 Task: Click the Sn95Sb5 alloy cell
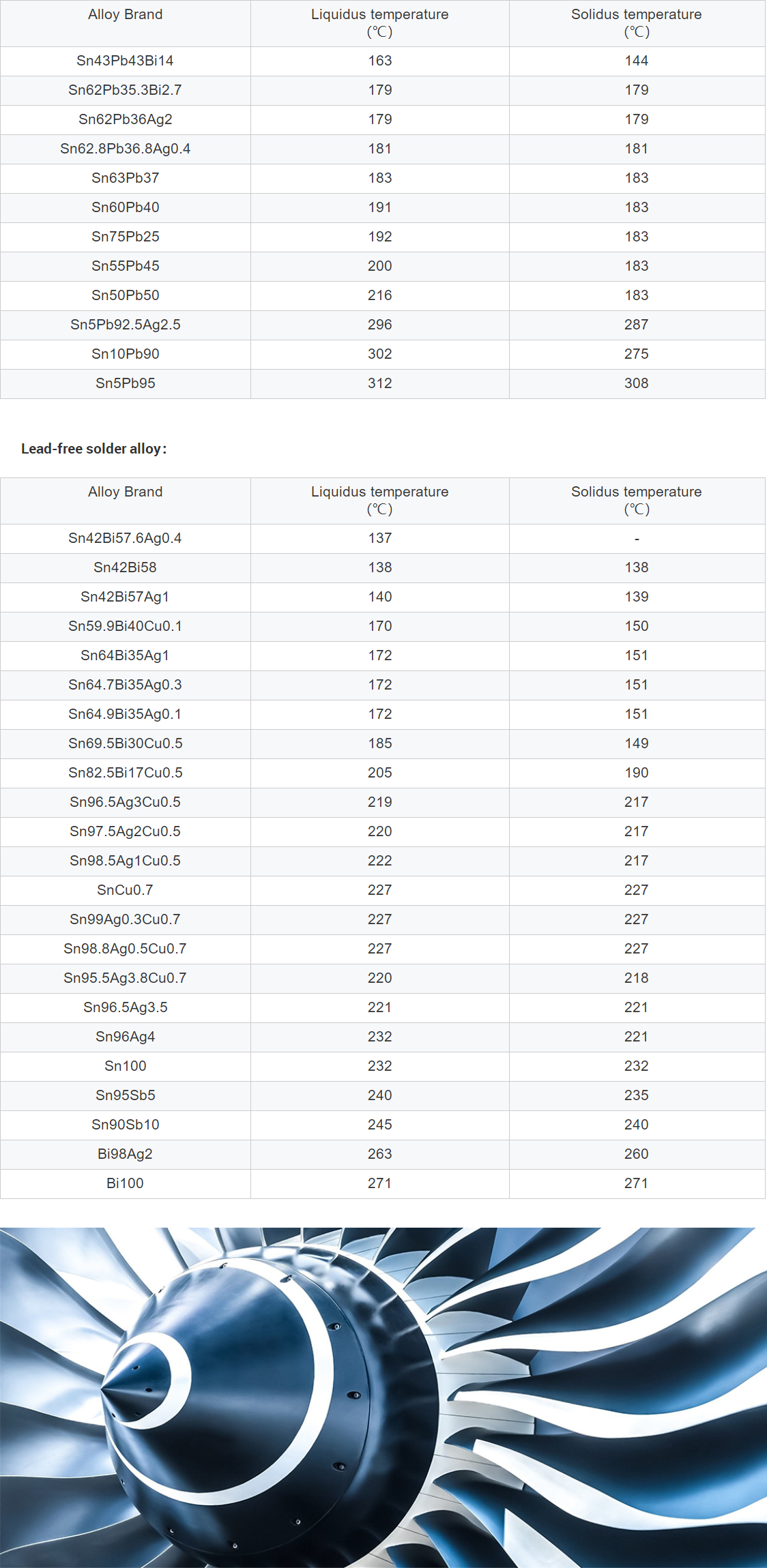pyautogui.click(x=125, y=1095)
